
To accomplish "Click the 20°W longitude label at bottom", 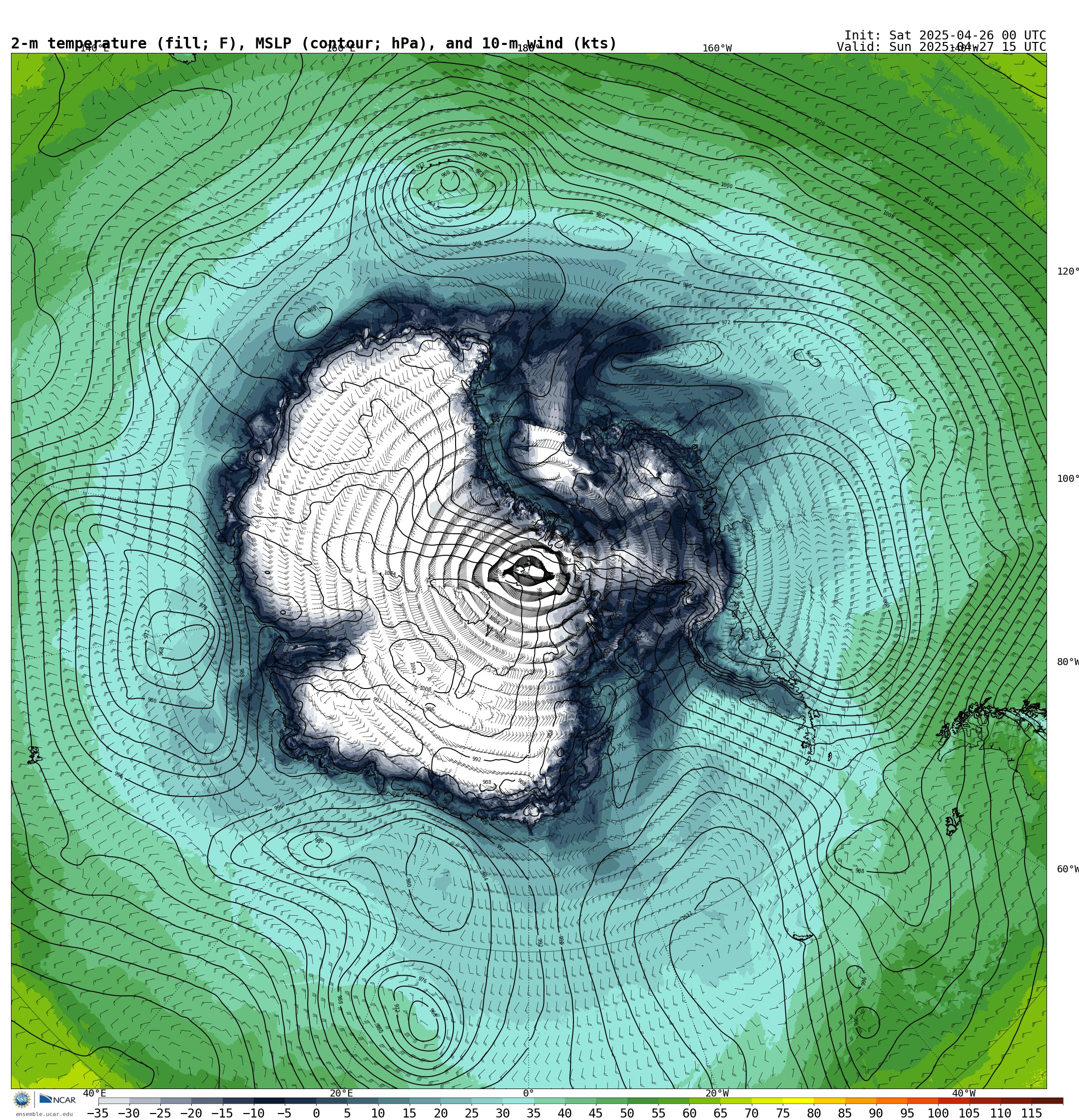I will [x=717, y=1093].
